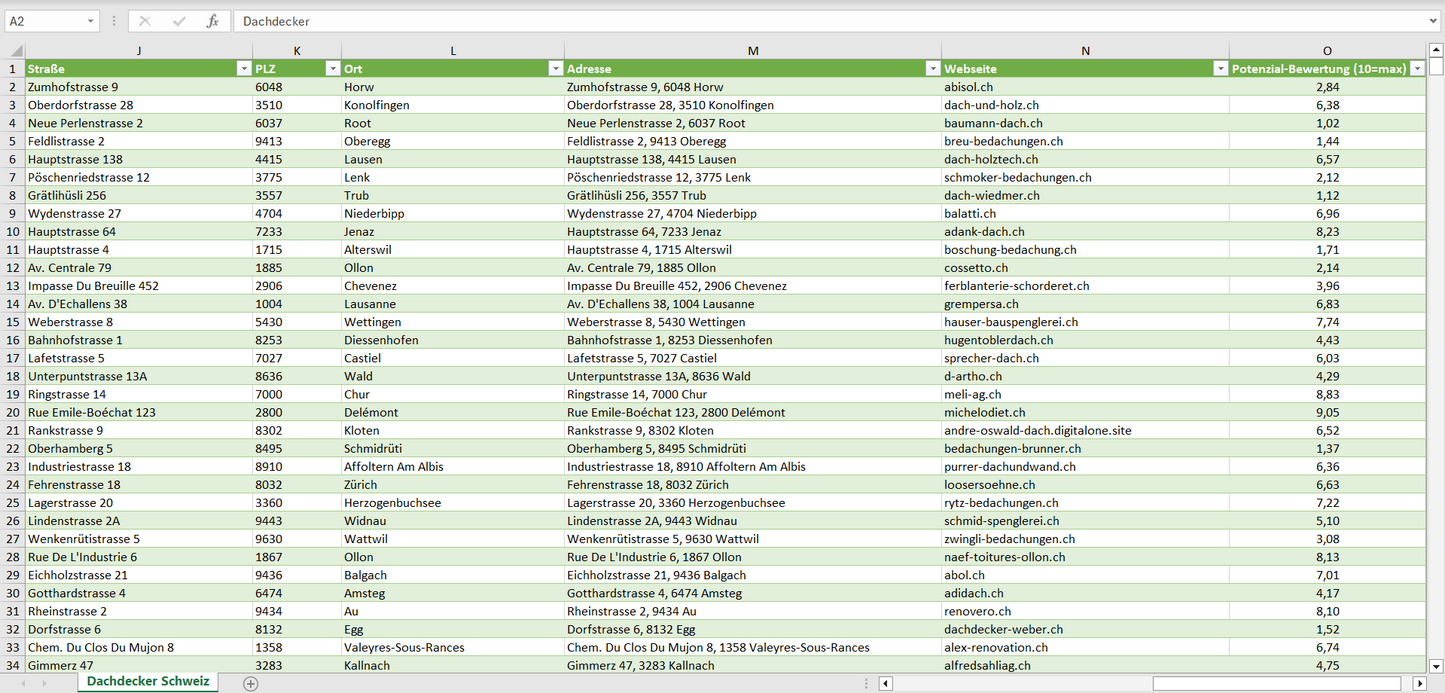Select the Dachdecker Schweiz sheet tab
The width and height of the screenshot is (1445, 693).
pyautogui.click(x=148, y=681)
